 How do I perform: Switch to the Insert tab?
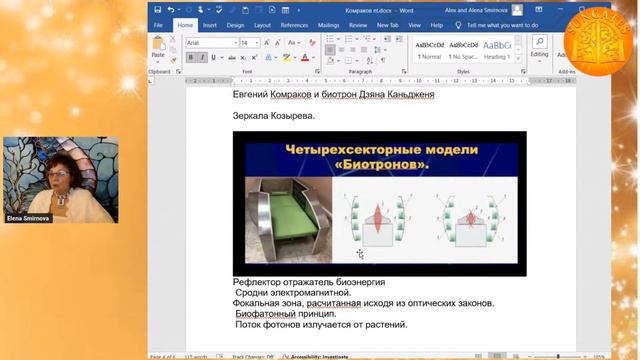(x=210, y=25)
